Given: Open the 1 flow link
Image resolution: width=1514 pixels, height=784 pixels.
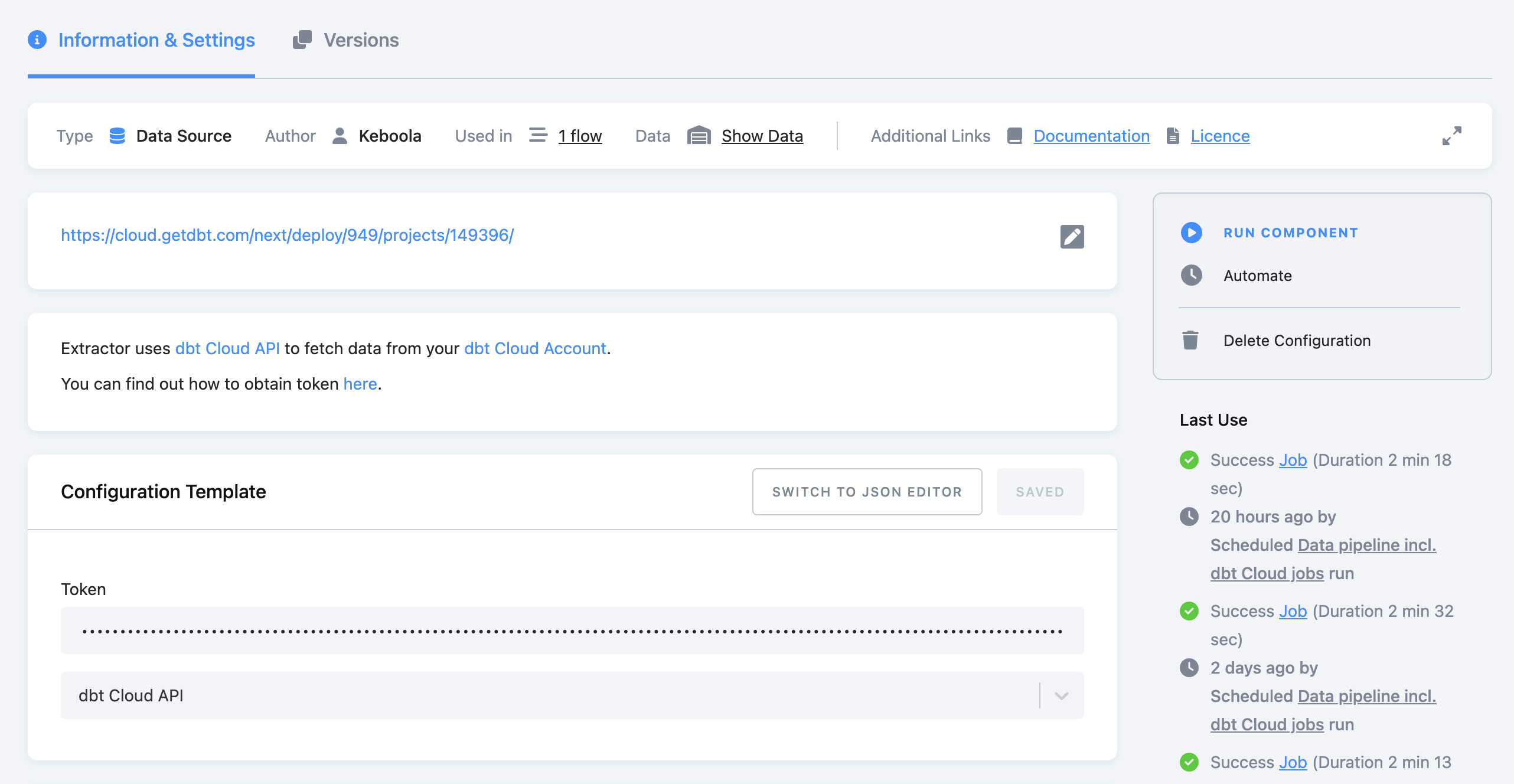Looking at the screenshot, I should pos(580,136).
